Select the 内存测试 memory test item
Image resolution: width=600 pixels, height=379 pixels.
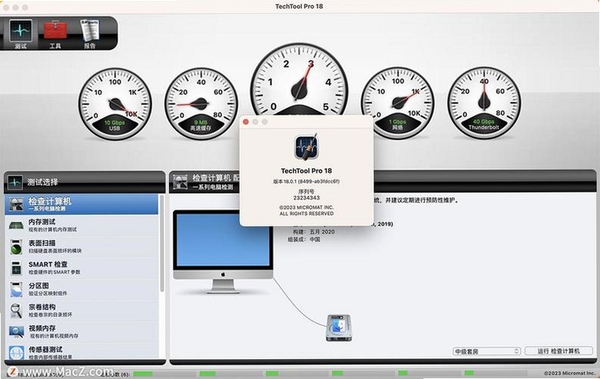[x=82, y=225]
